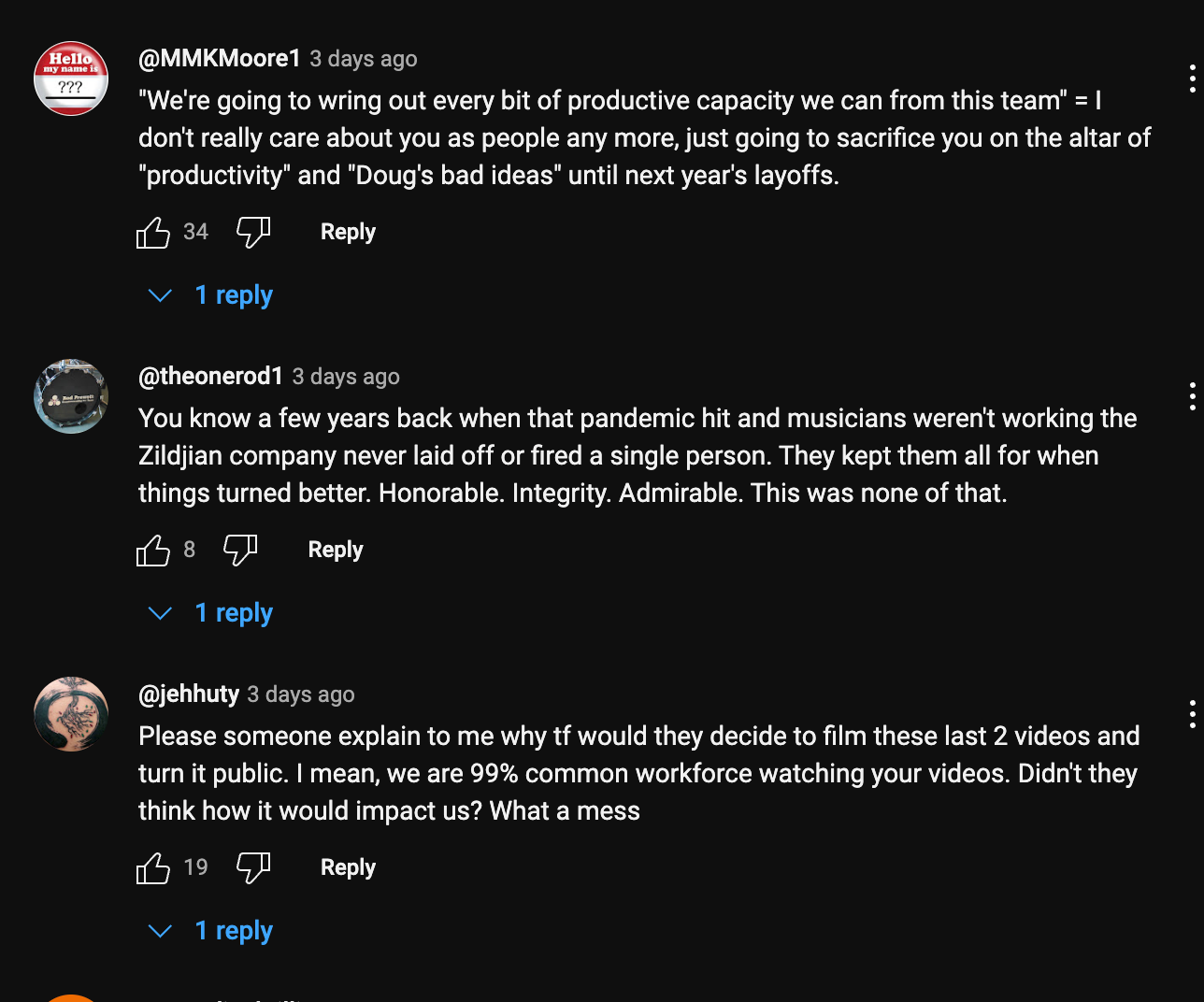Open the @MMKMoore1 channel username link

click(220, 59)
